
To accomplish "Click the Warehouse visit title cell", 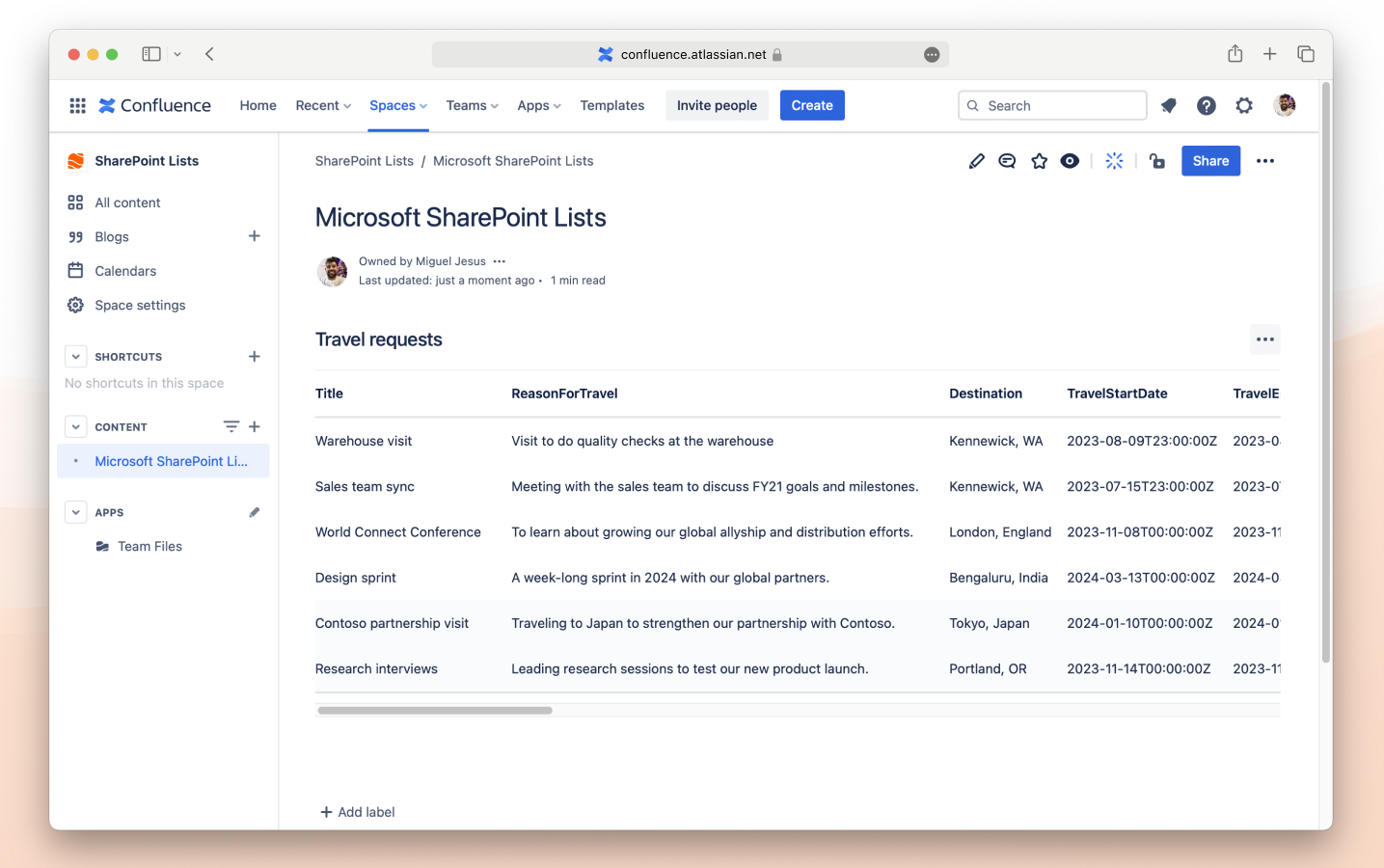I will [x=364, y=441].
